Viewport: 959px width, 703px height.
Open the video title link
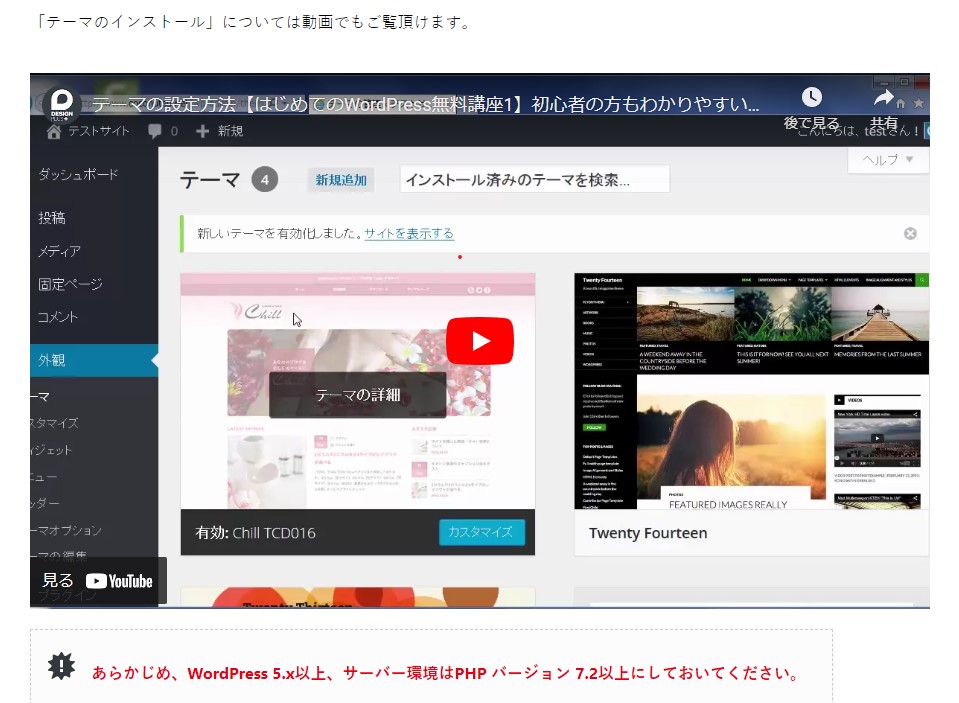click(426, 105)
